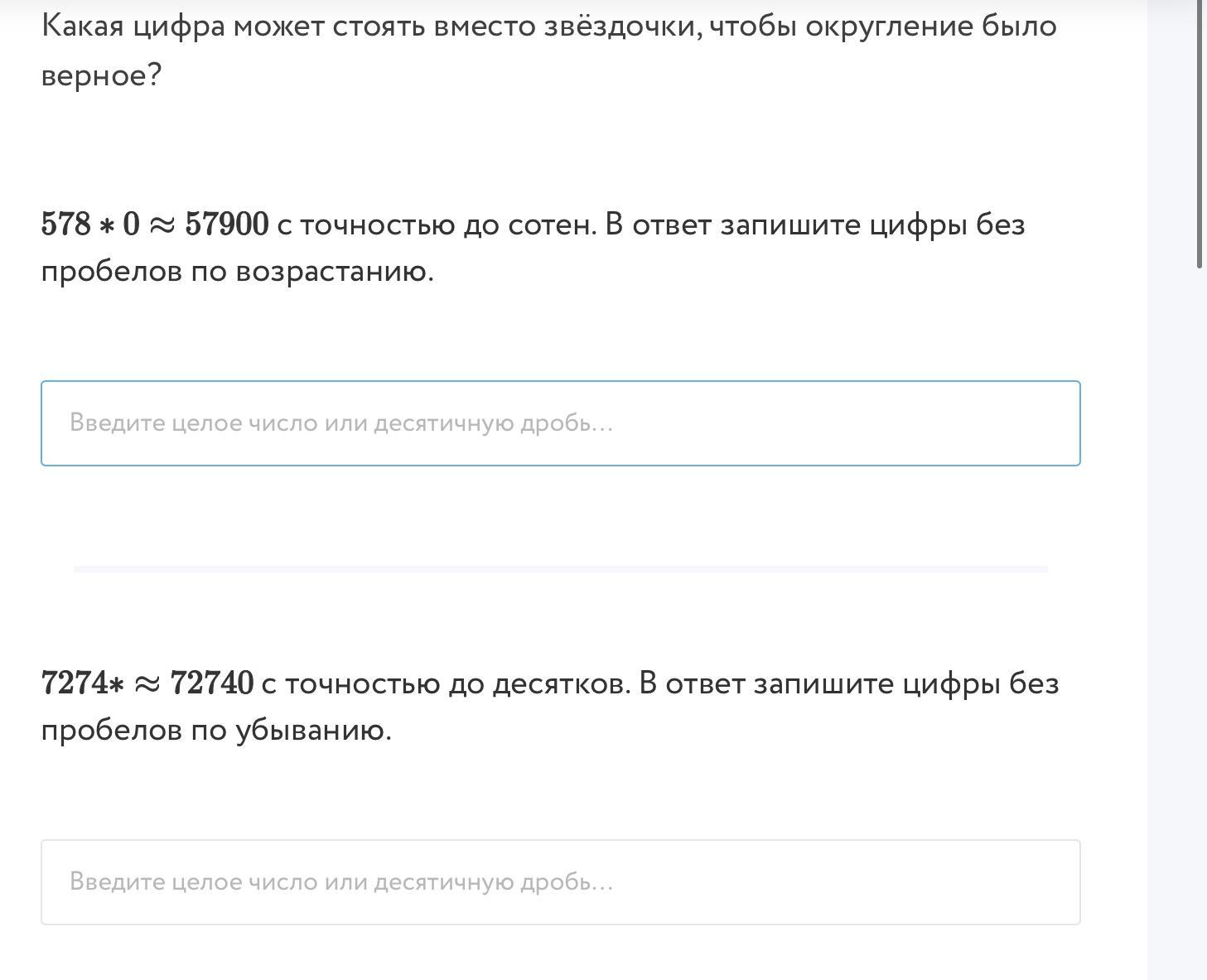Click the text "с точностью до сотен"

[x=437, y=224]
